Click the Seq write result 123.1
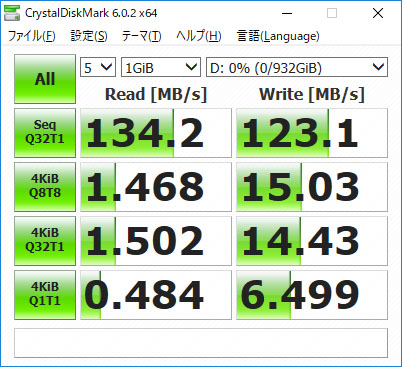The width and height of the screenshot is (402, 367). [x=312, y=133]
